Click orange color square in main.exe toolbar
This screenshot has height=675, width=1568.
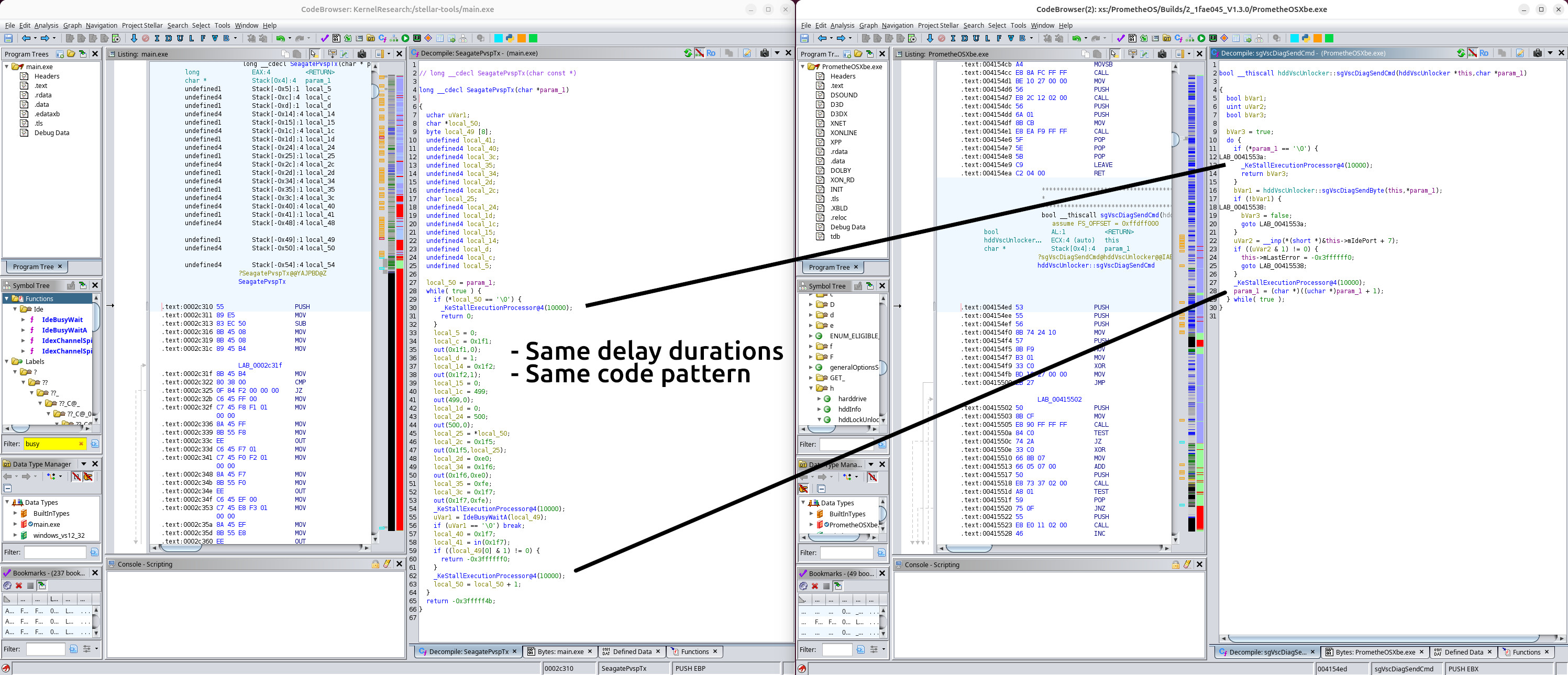521,38
